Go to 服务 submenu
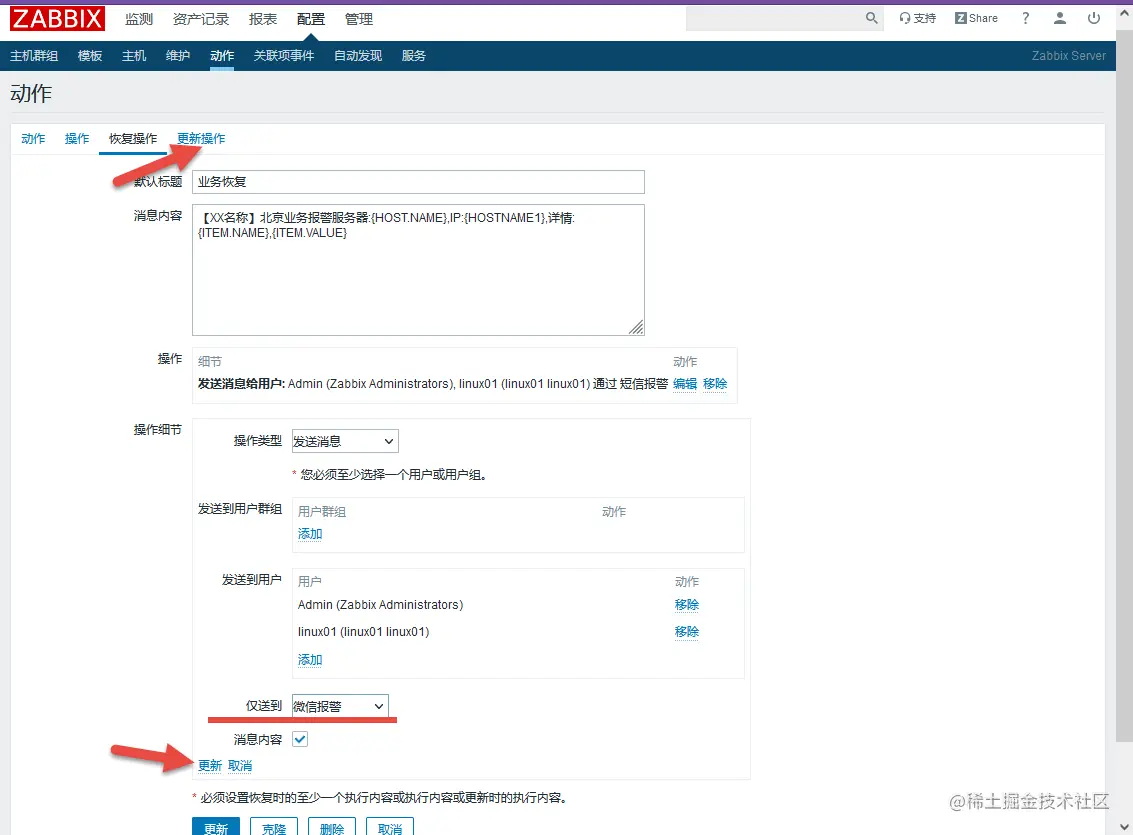The height and width of the screenshot is (835, 1133). click(x=413, y=56)
